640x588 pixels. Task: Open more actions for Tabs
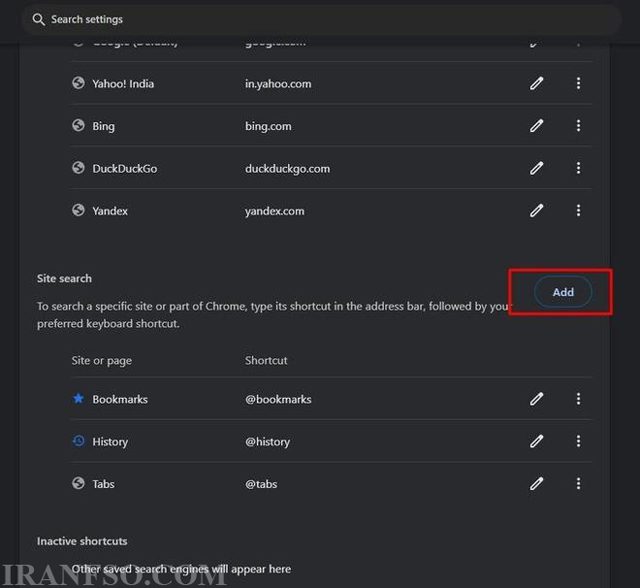[578, 484]
